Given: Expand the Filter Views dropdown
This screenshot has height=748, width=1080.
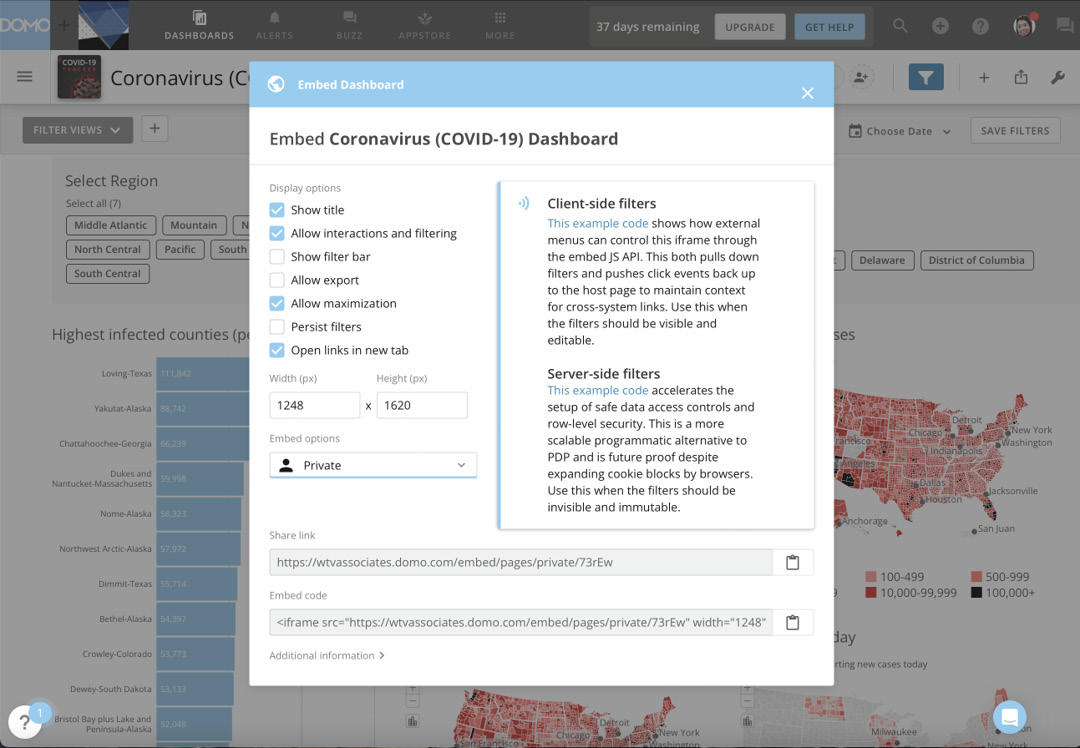Looking at the screenshot, I should 78,130.
